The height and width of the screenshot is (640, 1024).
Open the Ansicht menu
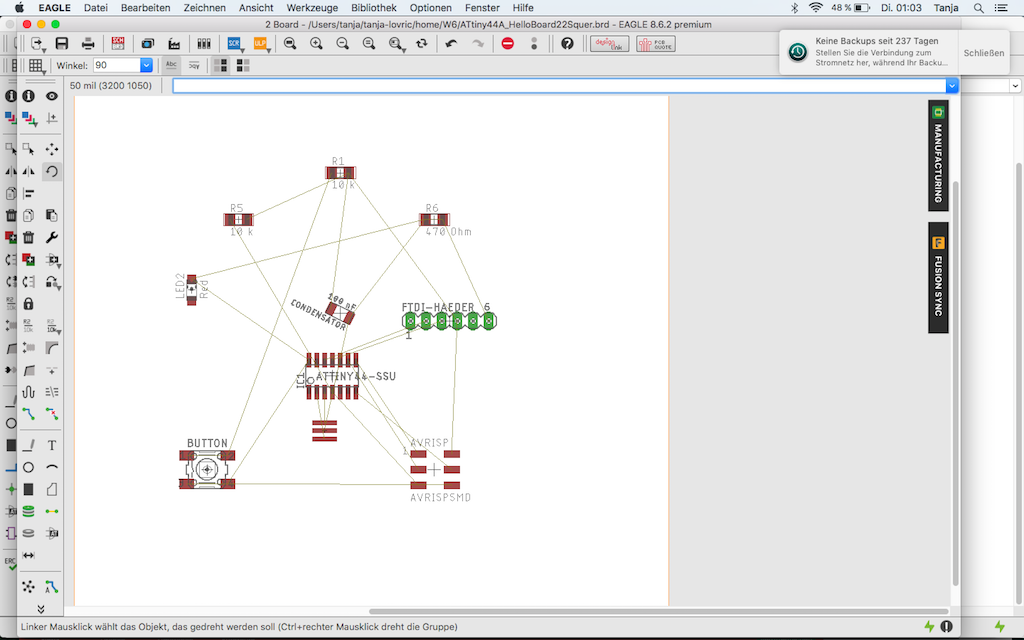click(x=256, y=8)
